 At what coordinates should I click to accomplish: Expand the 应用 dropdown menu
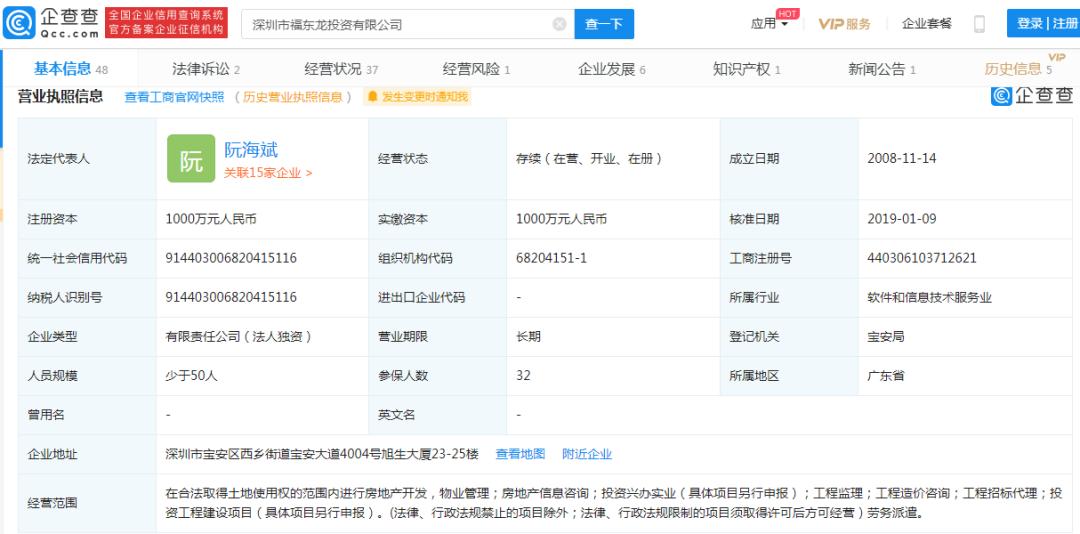point(769,24)
